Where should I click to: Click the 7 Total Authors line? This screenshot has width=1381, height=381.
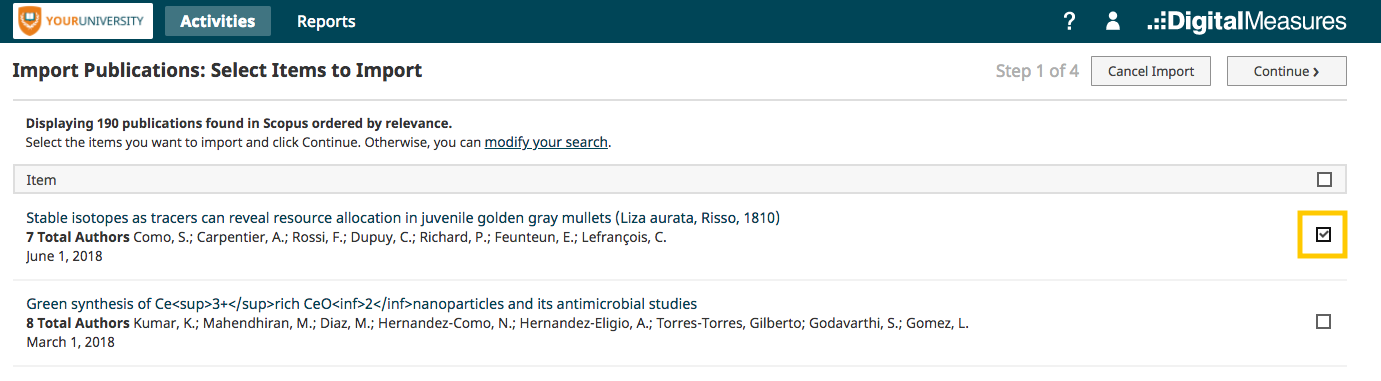346,237
